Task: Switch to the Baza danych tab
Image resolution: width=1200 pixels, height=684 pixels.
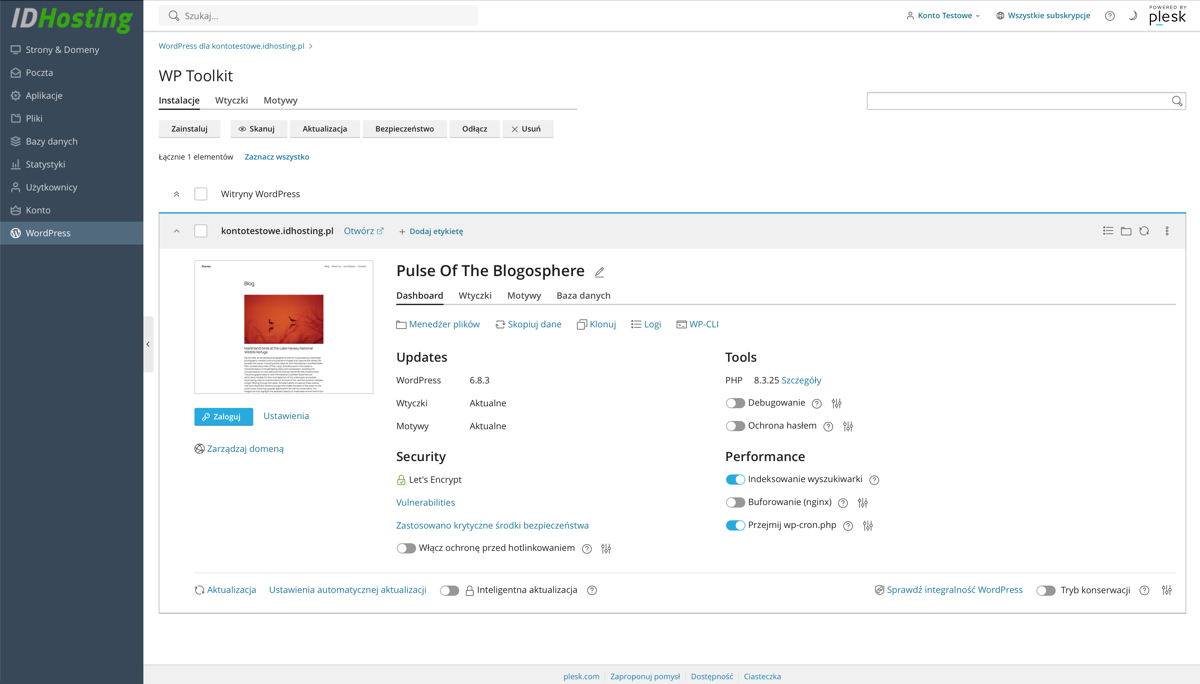Action: pos(583,296)
